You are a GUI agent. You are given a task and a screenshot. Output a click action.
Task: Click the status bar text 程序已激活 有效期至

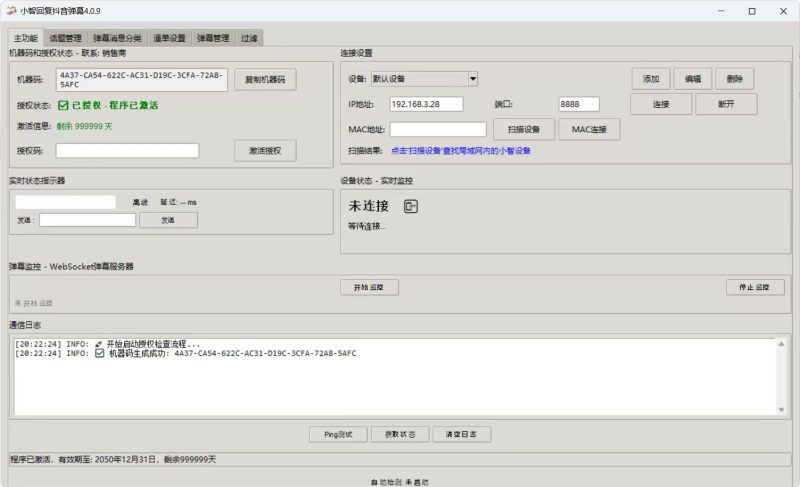tap(113, 459)
